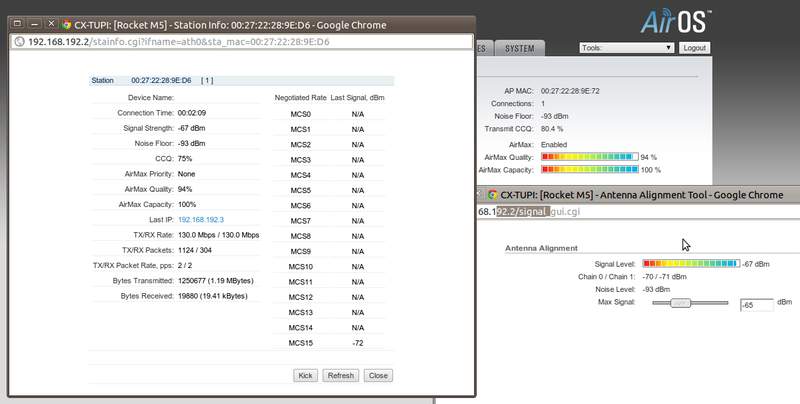Select the MCS7 row label
Viewport: 800px width, 404px height.
pos(301,221)
